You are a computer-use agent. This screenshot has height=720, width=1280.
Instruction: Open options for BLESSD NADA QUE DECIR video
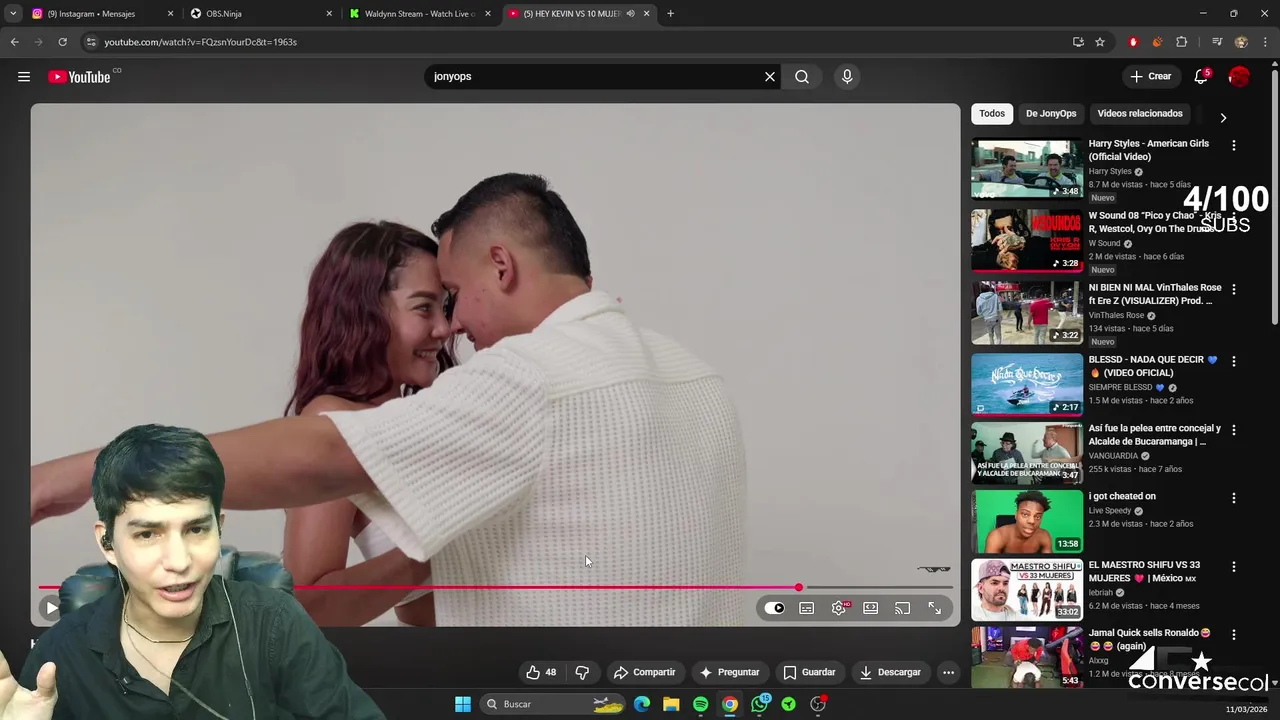(1234, 361)
